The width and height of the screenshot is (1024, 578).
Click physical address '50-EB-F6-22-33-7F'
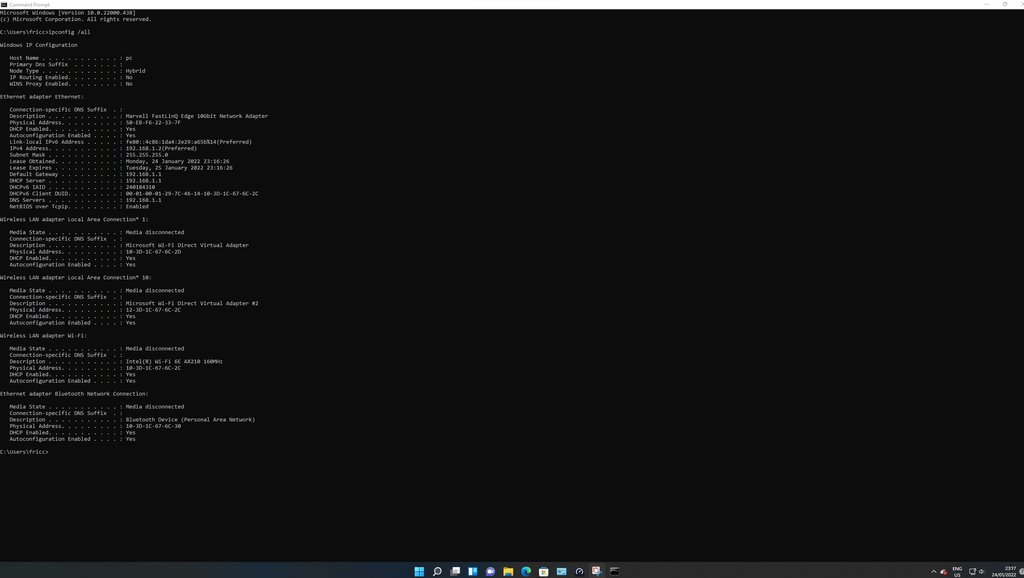[x=153, y=123]
